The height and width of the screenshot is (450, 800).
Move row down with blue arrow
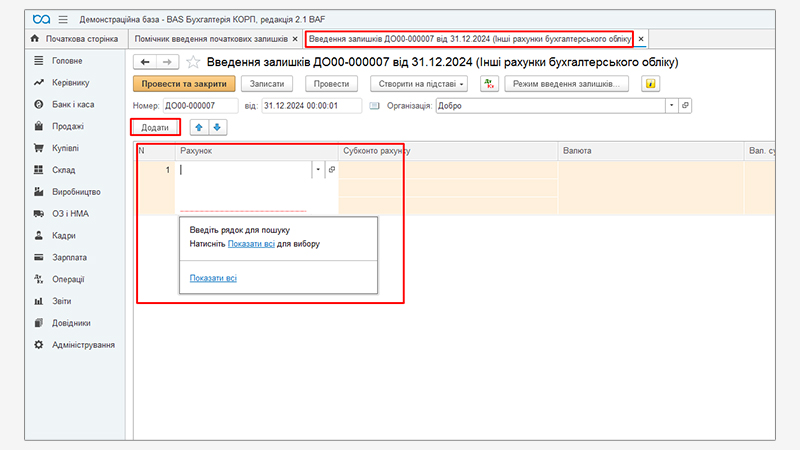coord(218,127)
